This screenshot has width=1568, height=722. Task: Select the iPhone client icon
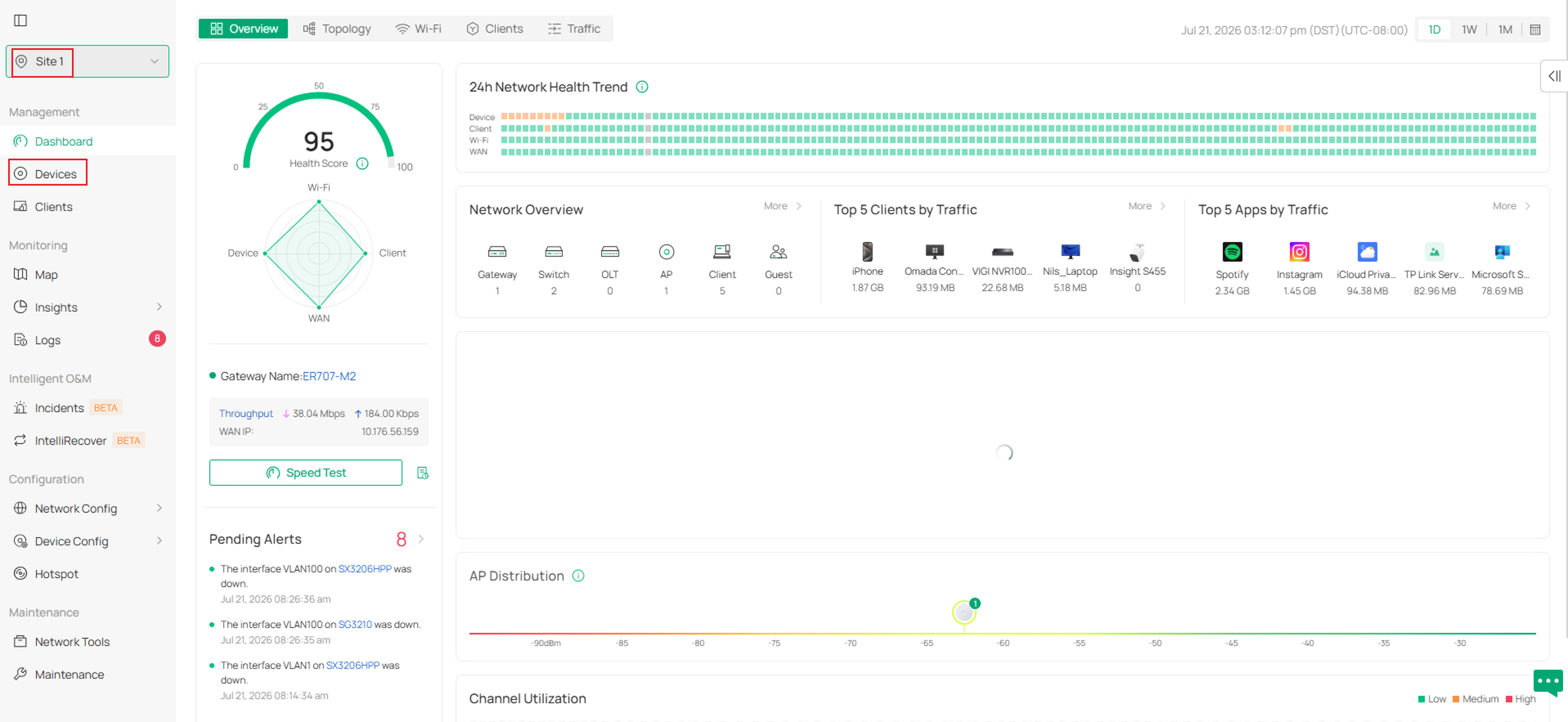coord(868,251)
